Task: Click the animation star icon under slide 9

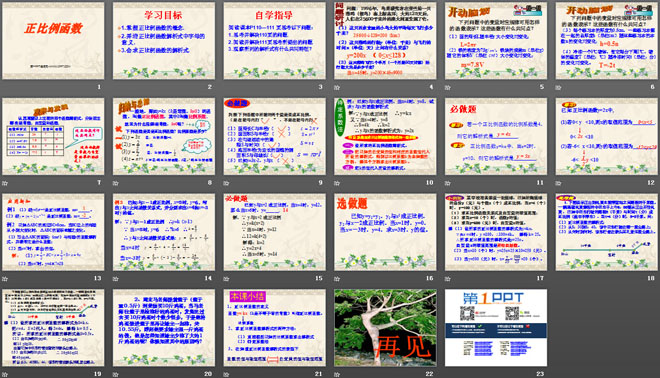Action: coord(226,183)
